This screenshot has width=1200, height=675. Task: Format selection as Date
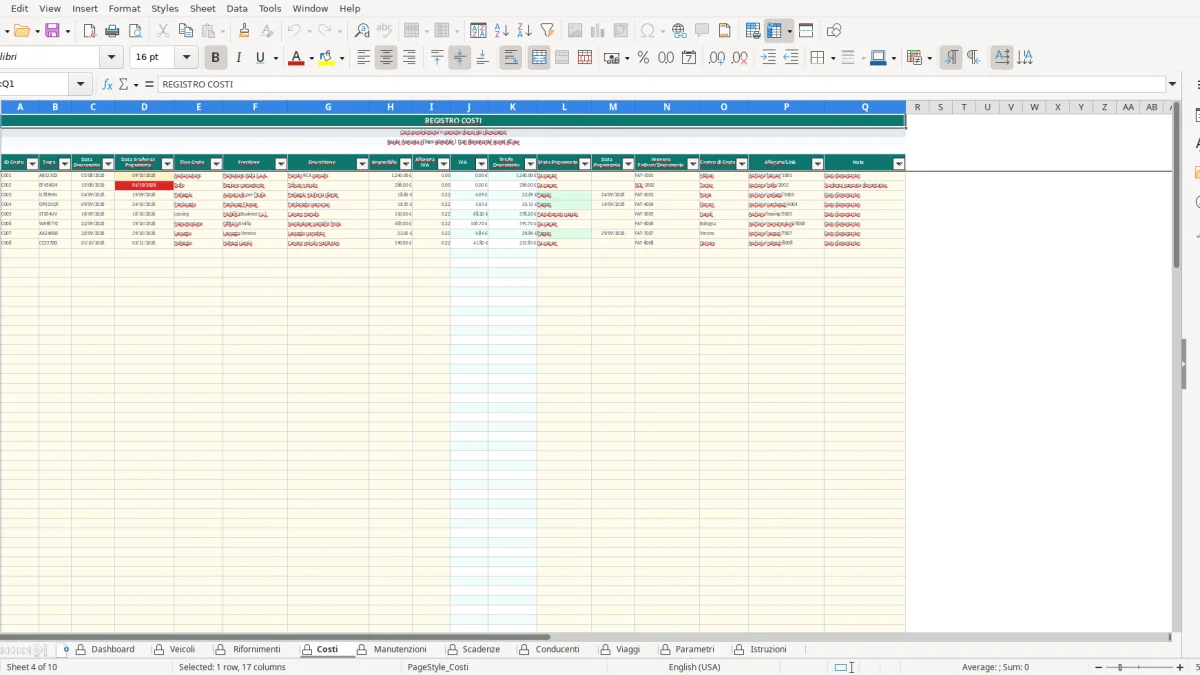689,58
